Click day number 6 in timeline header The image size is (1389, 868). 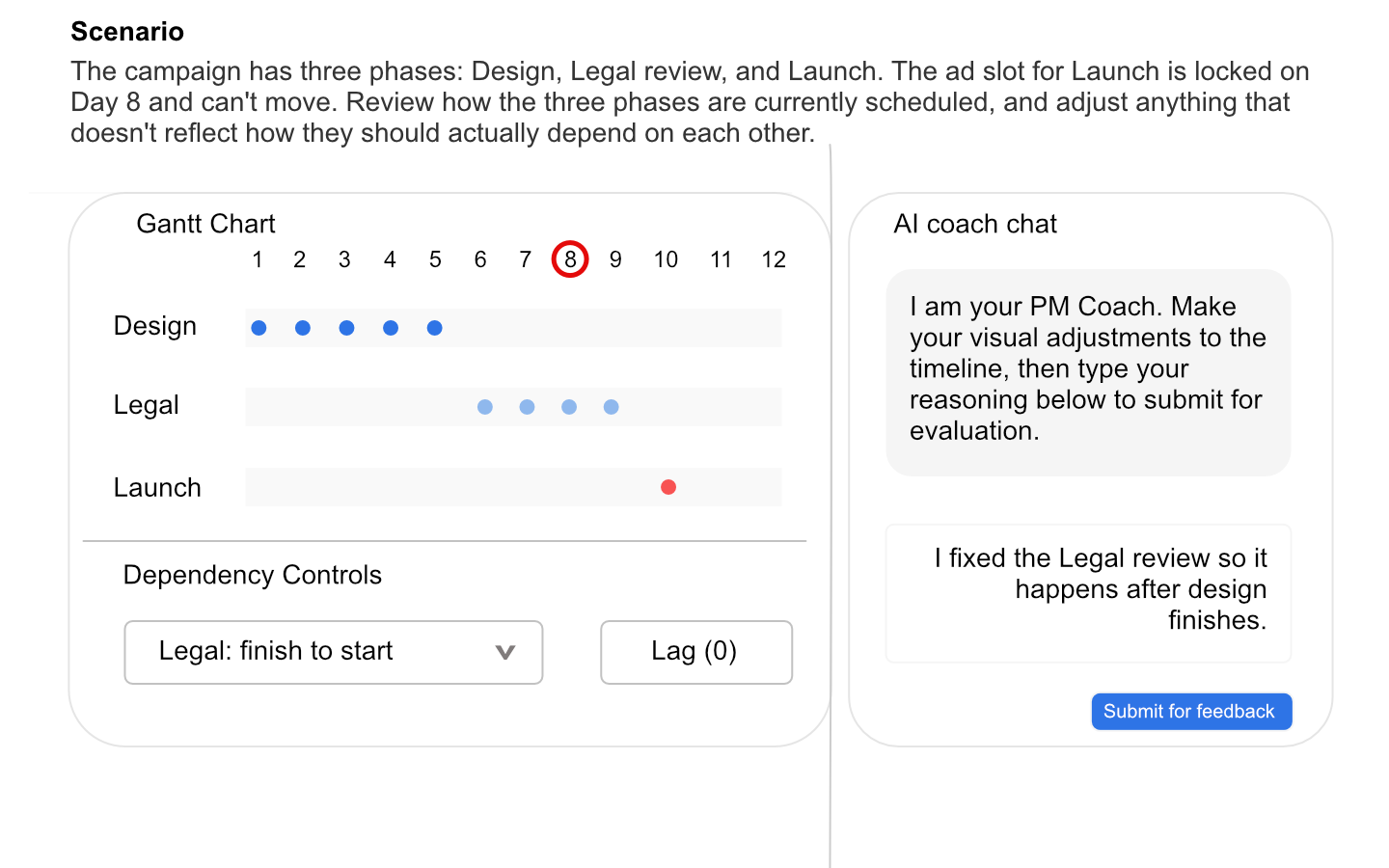tap(480, 259)
